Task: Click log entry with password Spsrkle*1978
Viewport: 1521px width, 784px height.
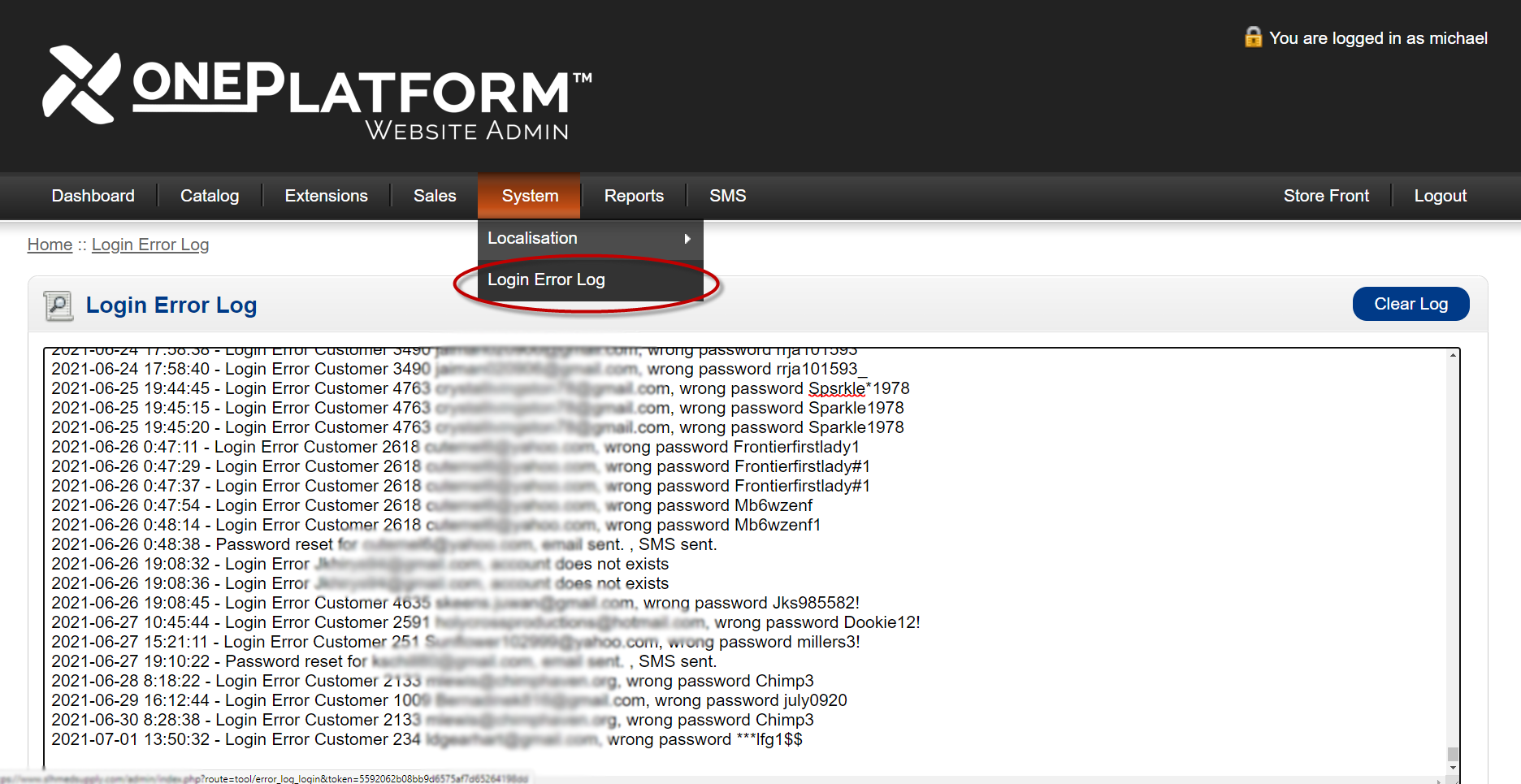Action: 480,389
